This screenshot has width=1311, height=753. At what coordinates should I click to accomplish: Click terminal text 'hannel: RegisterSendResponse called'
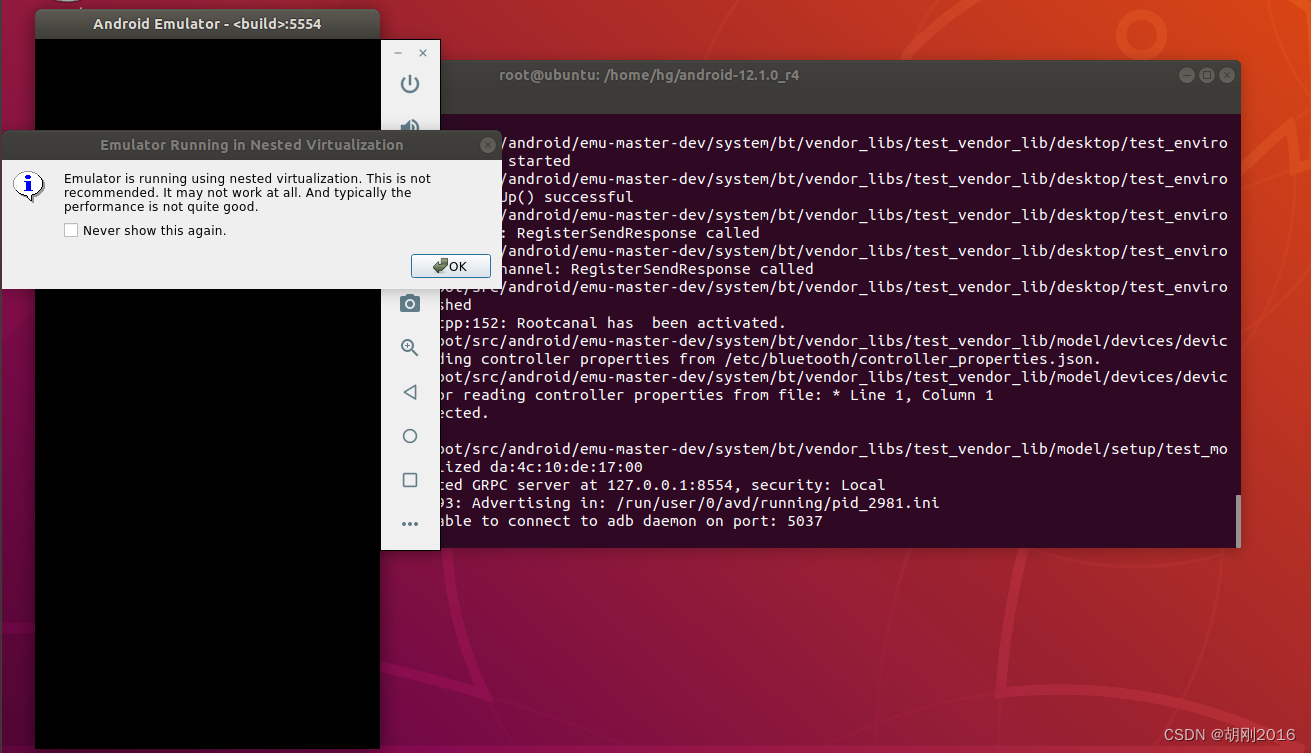point(657,269)
